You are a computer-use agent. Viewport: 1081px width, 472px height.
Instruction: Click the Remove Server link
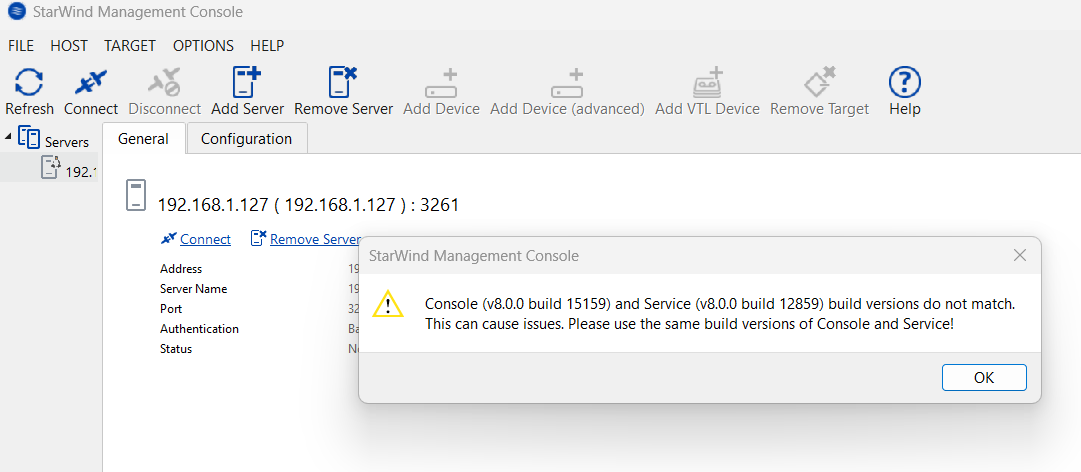point(315,239)
